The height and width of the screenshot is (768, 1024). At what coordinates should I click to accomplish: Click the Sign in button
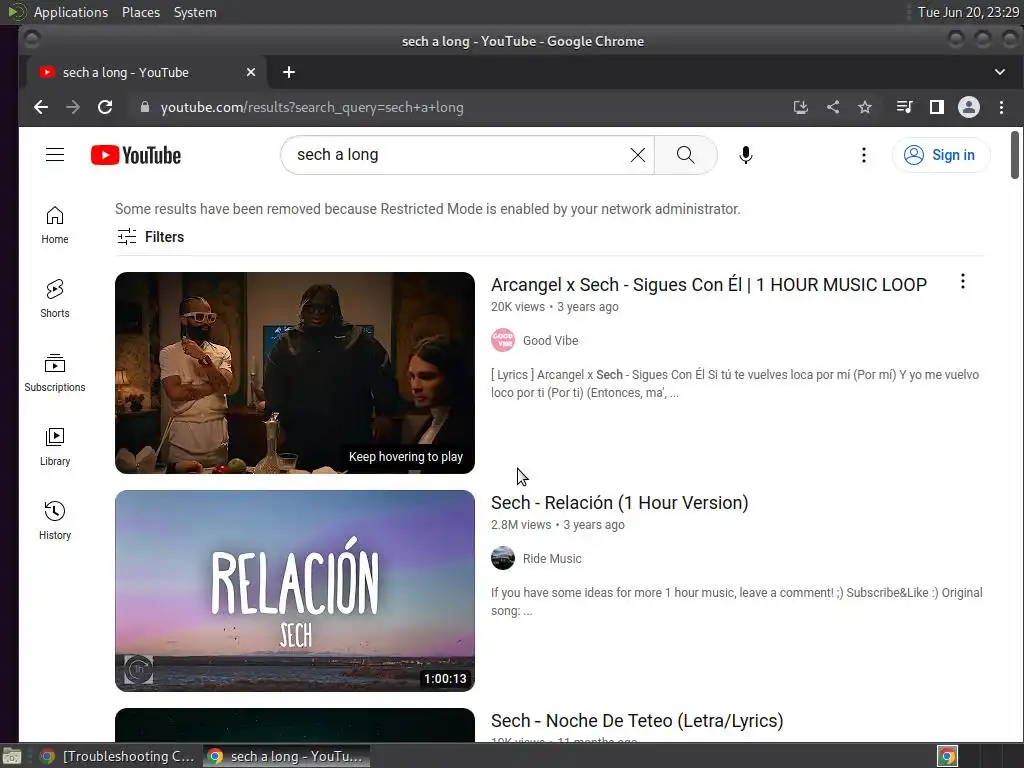pyautogui.click(x=941, y=155)
